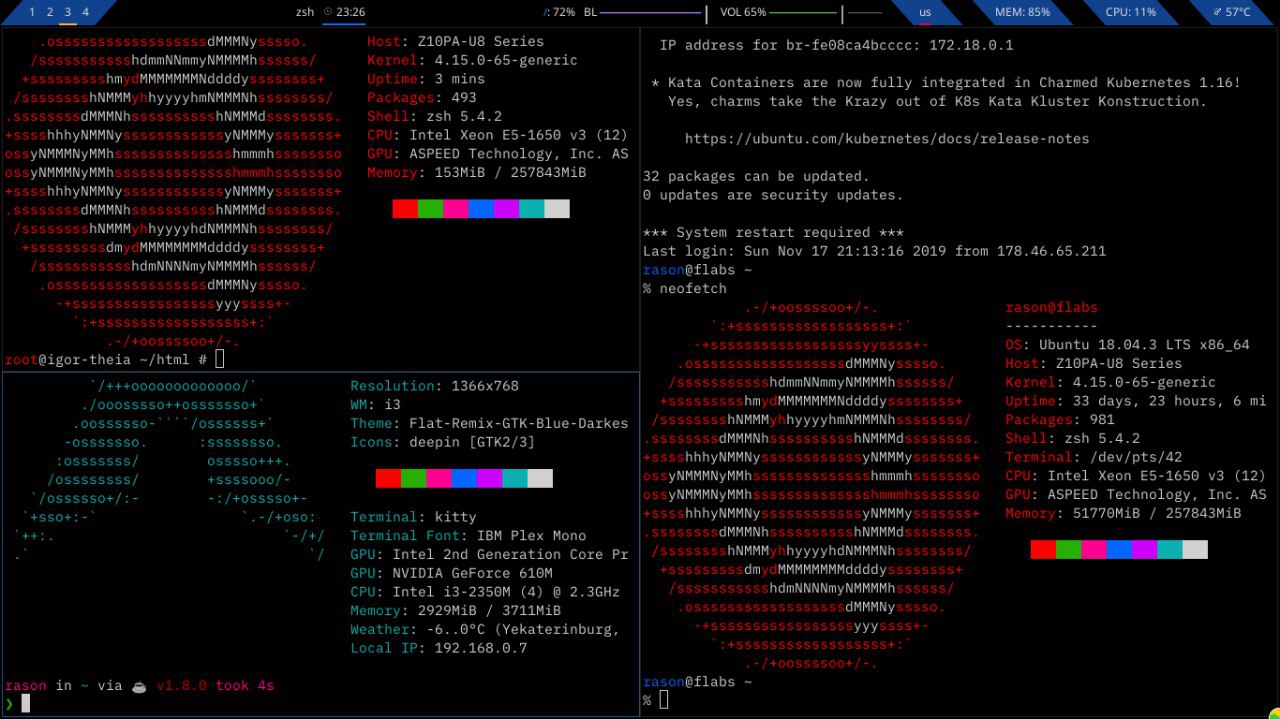The height and width of the screenshot is (719, 1280).
Task: Click 'Local IP: 192.168.0.7' line
Action: (x=438, y=649)
